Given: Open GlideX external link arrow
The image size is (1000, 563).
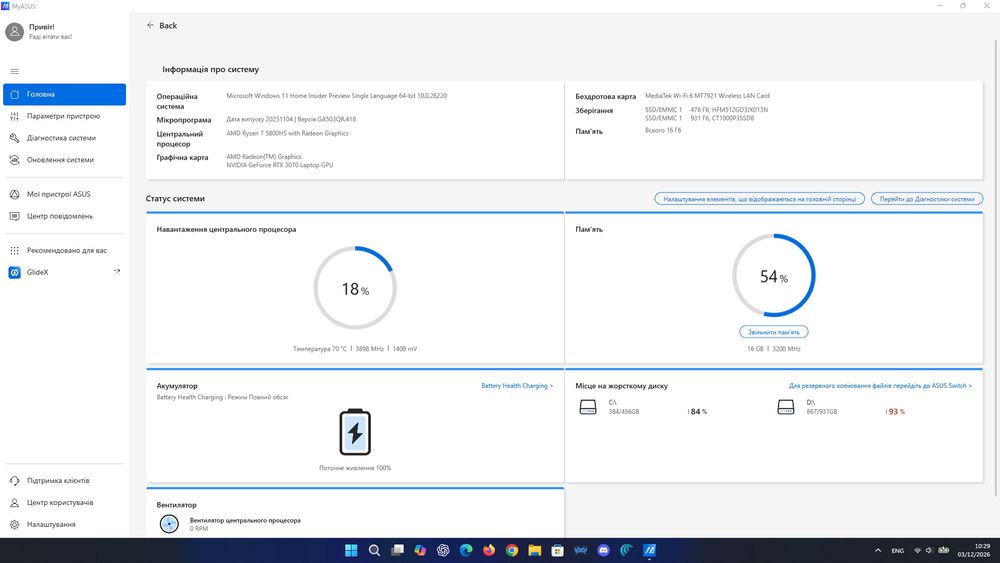Looking at the screenshot, I should pyautogui.click(x=117, y=272).
